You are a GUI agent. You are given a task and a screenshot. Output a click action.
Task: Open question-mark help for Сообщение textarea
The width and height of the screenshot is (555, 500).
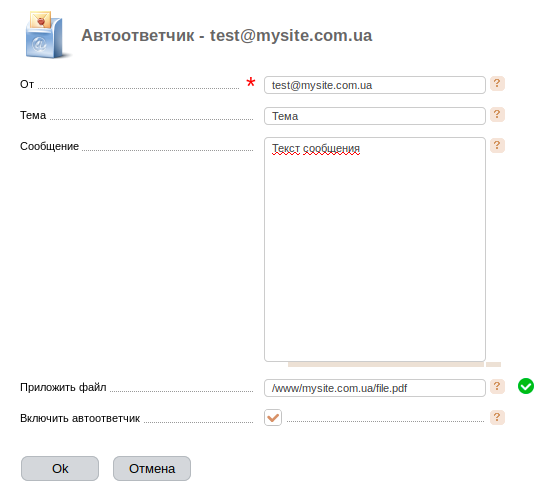click(497, 145)
